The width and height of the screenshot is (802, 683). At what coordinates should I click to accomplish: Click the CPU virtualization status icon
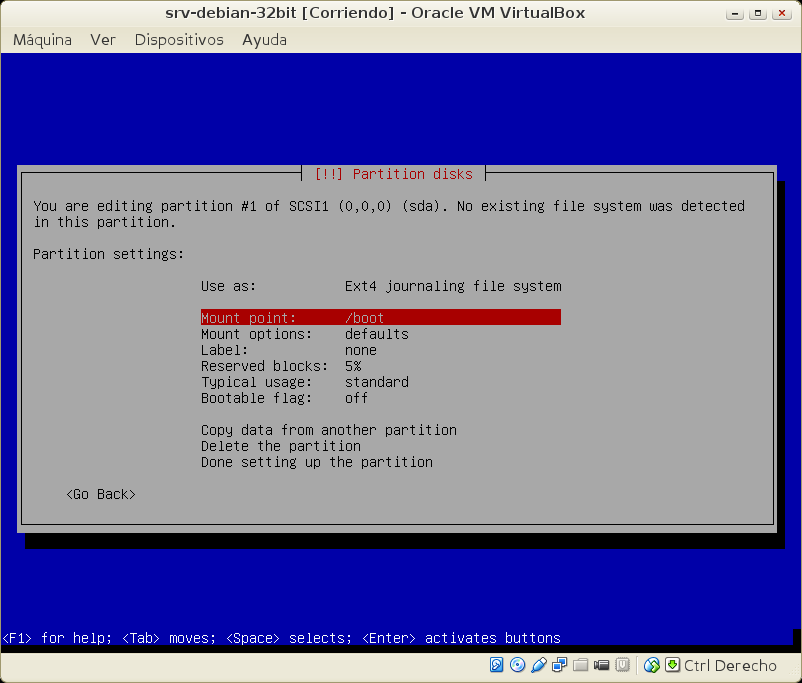[x=622, y=665]
